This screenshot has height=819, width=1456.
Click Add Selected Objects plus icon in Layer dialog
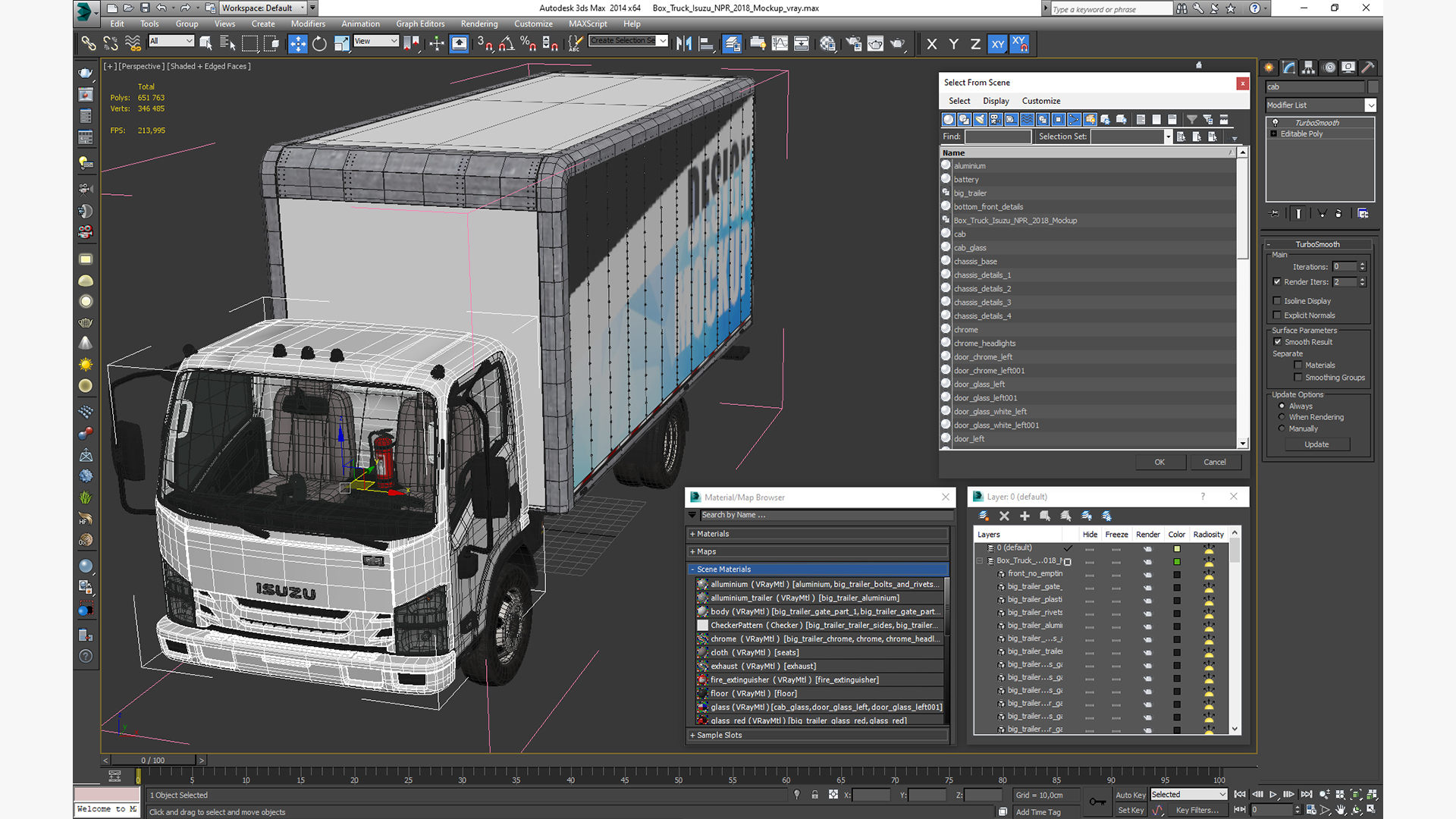1025,516
